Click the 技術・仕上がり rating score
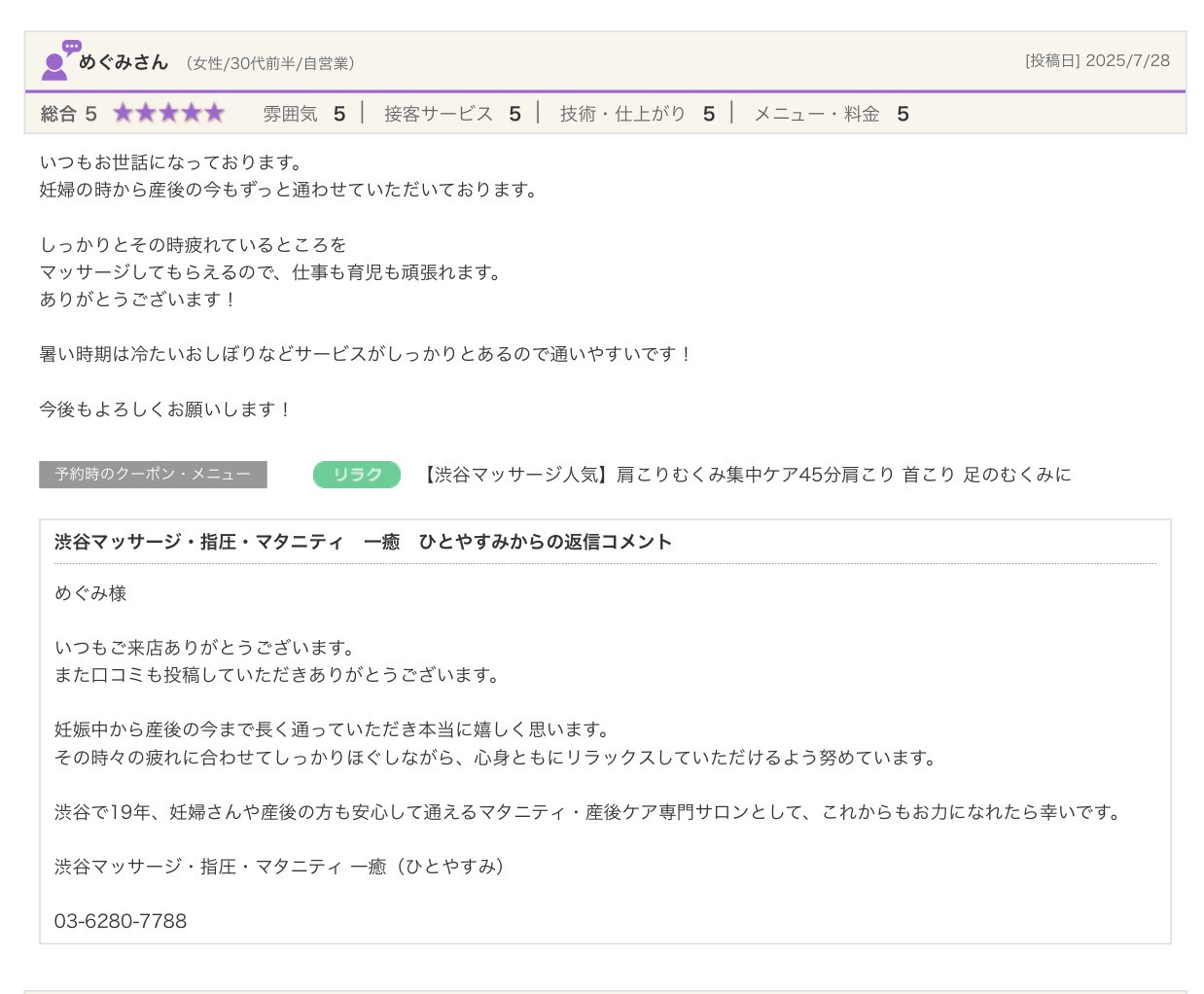Screen dimensions: 1204x994 pos(709,114)
